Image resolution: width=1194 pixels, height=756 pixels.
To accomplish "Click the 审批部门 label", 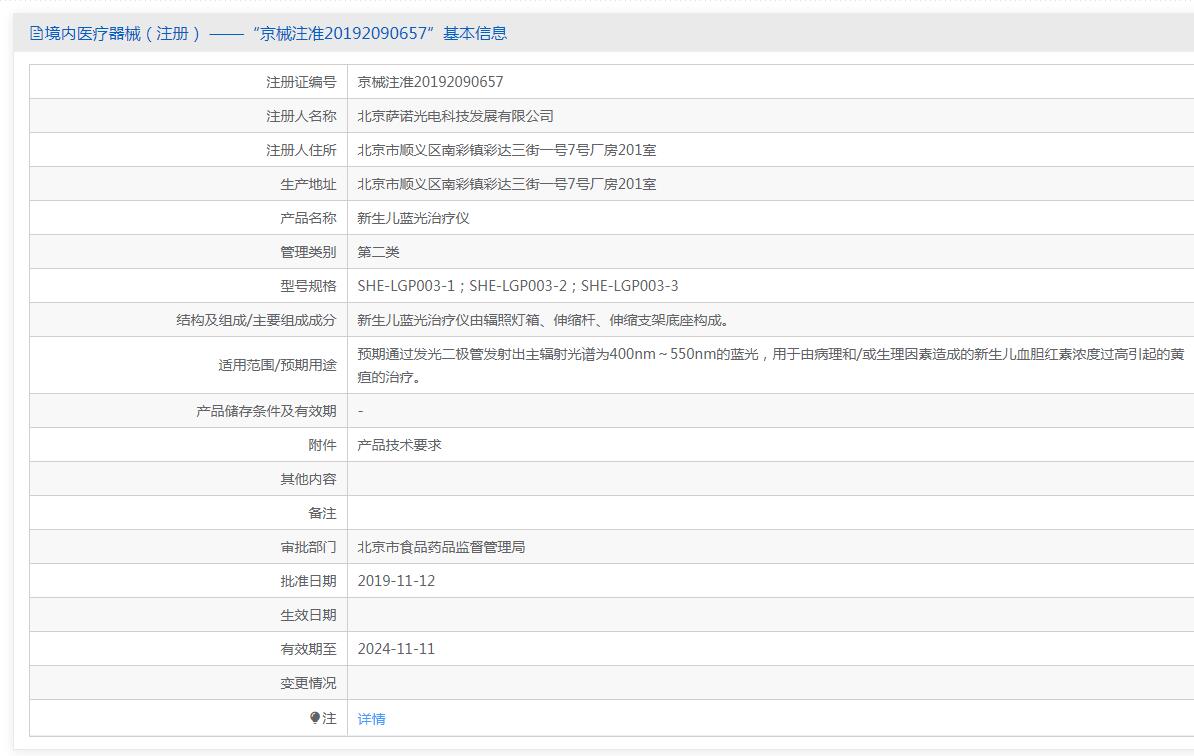I will pyautogui.click(x=308, y=547).
